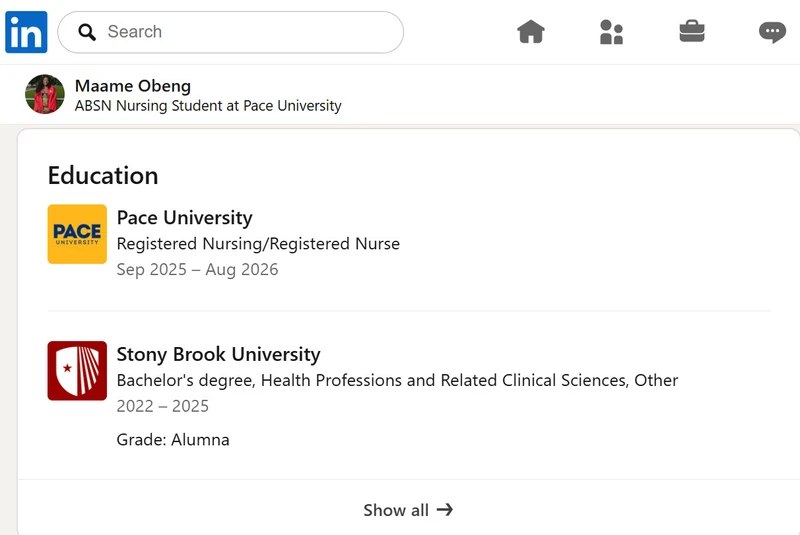Image resolution: width=800 pixels, height=535 pixels.
Task: Open the Pace University logo
Action: pos(77,234)
